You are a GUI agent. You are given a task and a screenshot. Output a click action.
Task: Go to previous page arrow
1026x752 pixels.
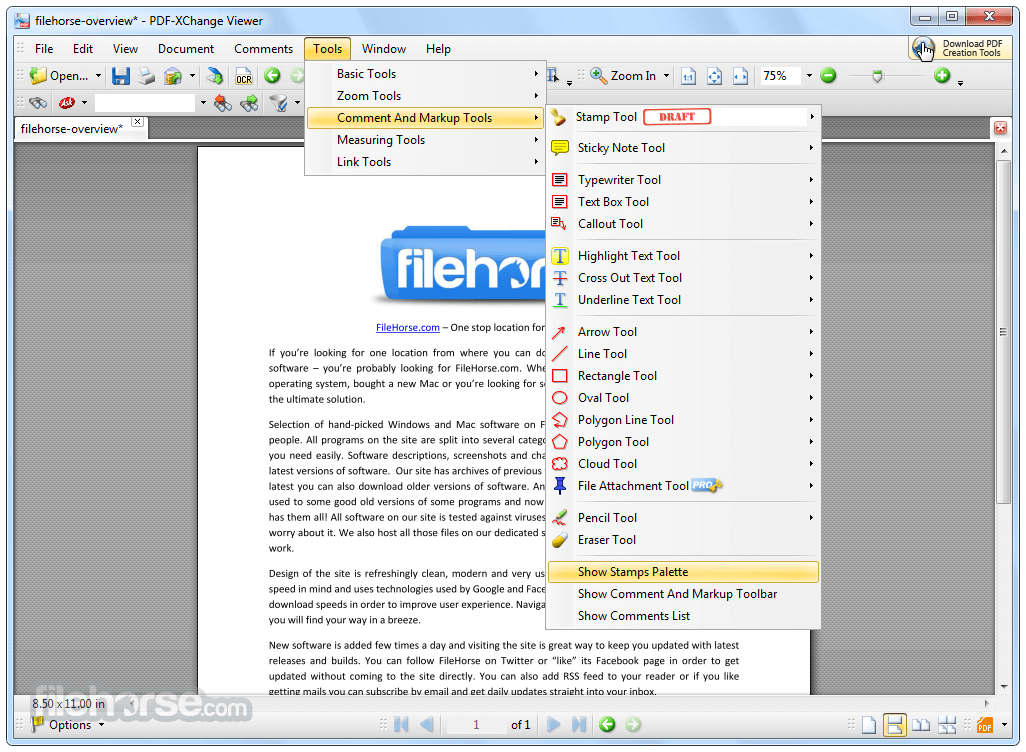coord(427,725)
